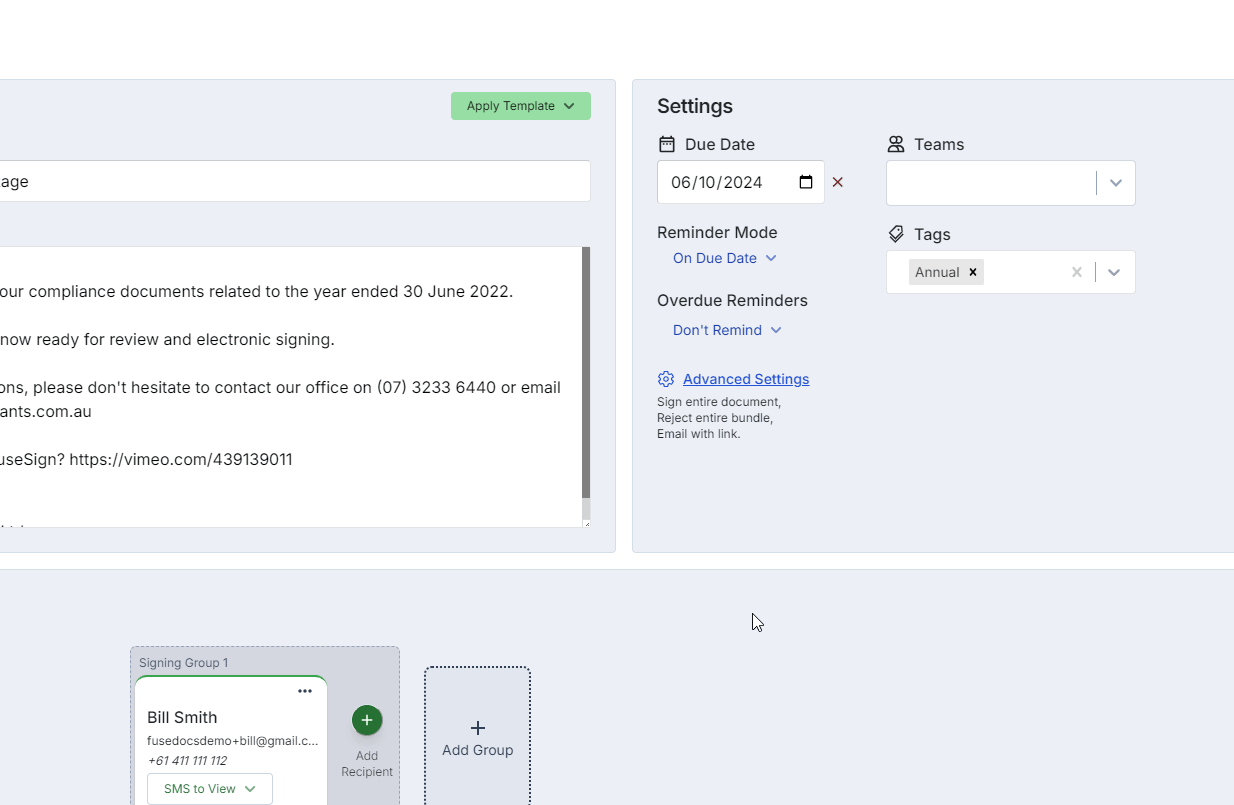Screen dimensions: 1234x805
Task: Click the green Add Recipient plus icon
Action: coord(367,720)
